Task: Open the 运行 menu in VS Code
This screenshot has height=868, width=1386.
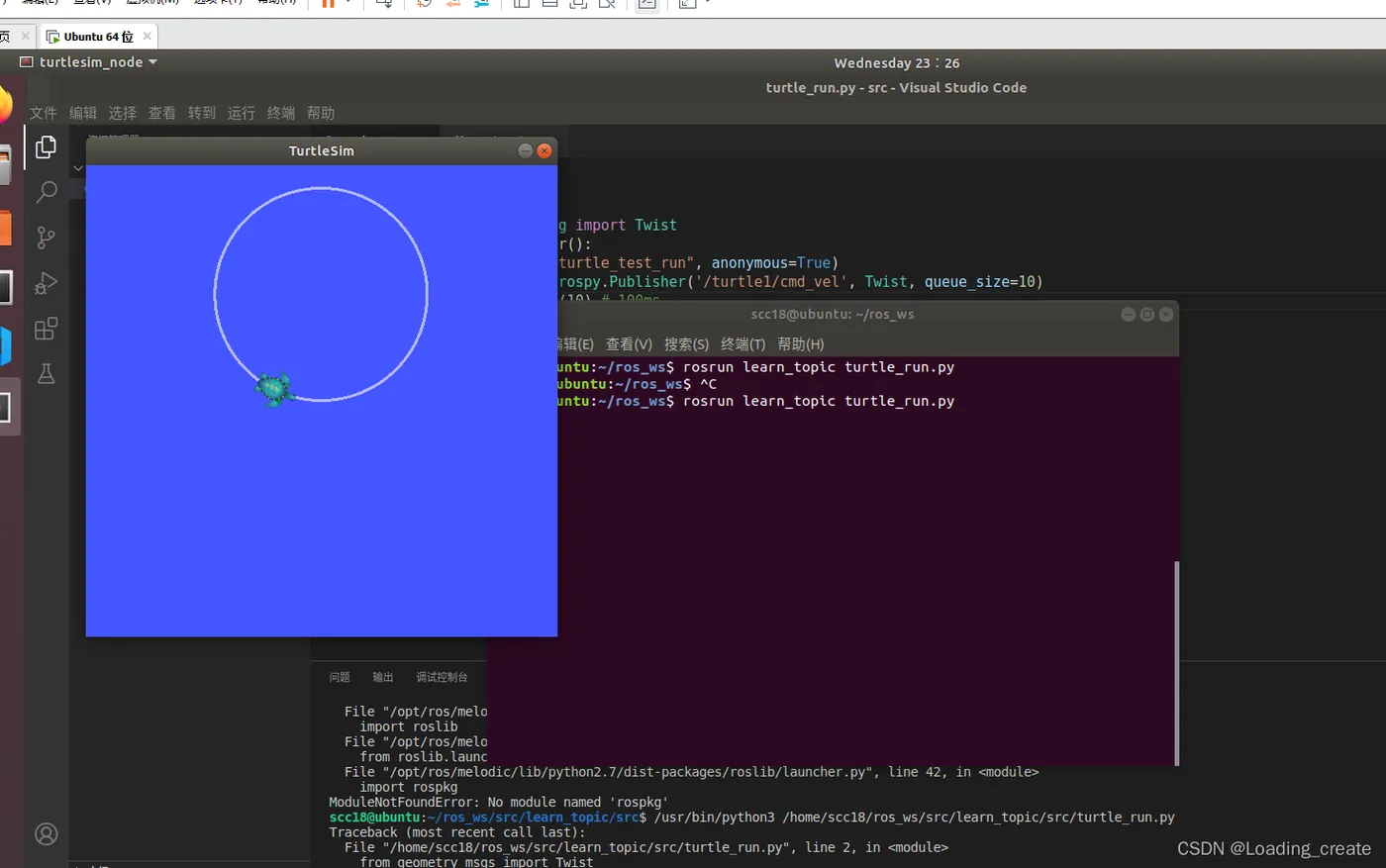Action: [241, 113]
